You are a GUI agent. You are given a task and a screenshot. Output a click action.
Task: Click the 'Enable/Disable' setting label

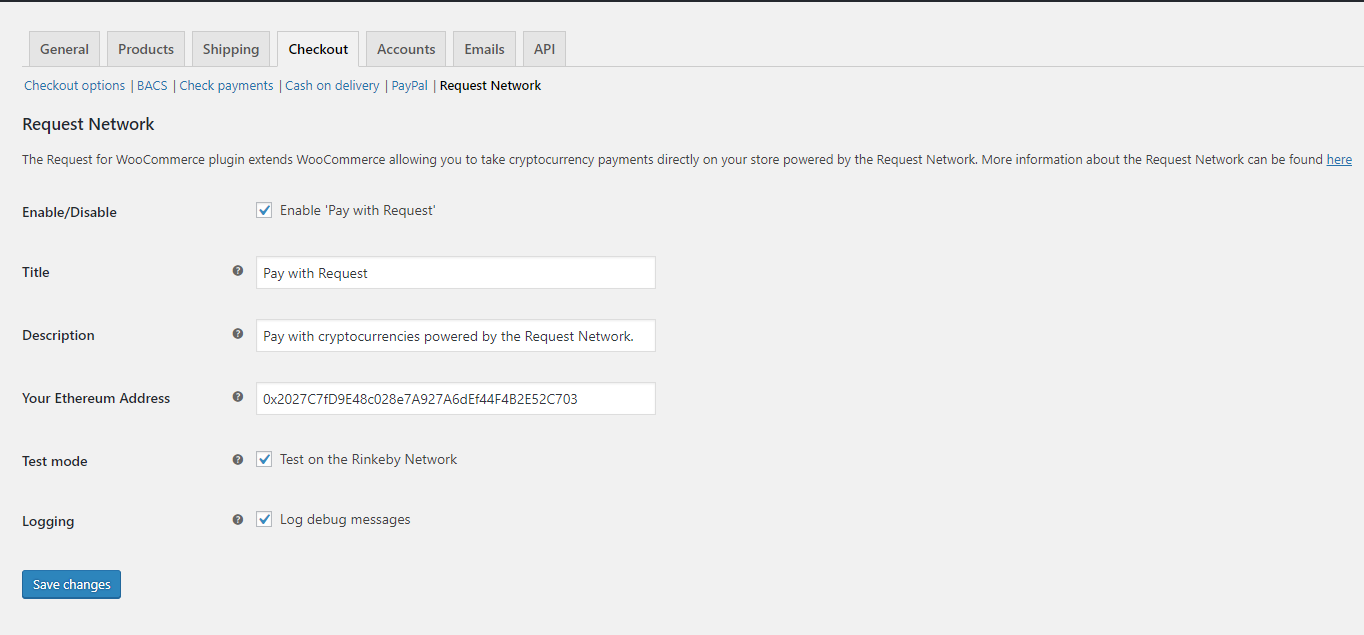click(x=69, y=212)
